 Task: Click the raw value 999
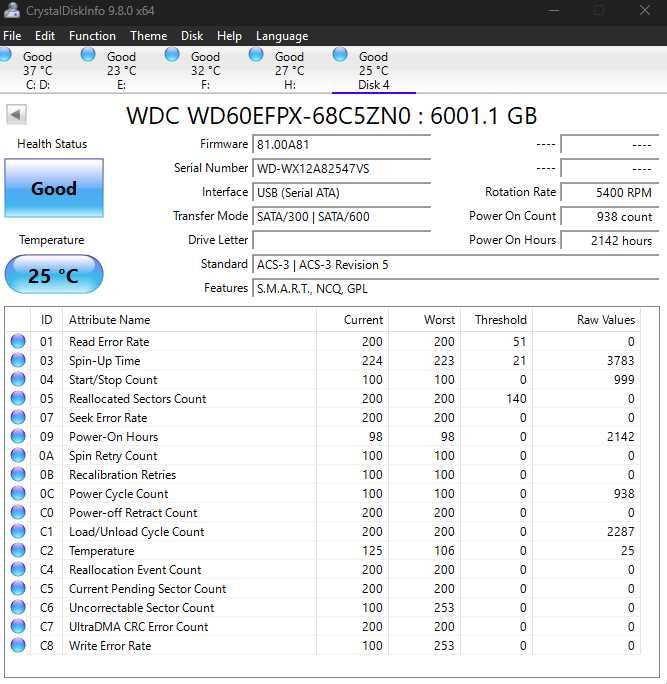624,380
